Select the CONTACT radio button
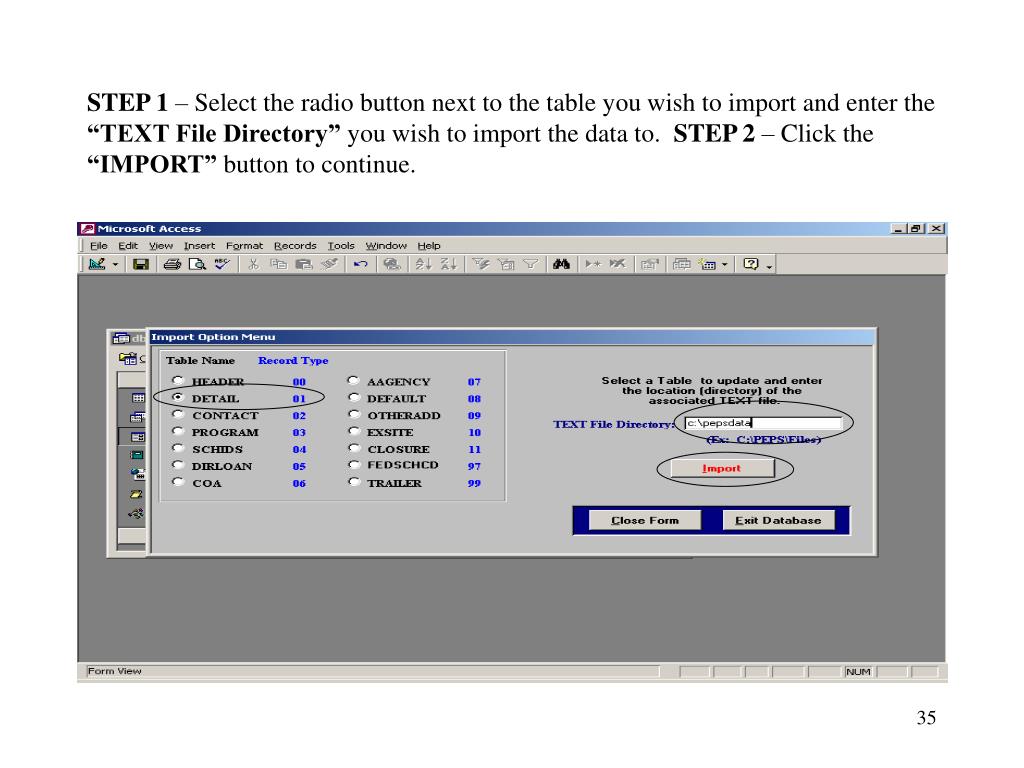 click(x=178, y=414)
